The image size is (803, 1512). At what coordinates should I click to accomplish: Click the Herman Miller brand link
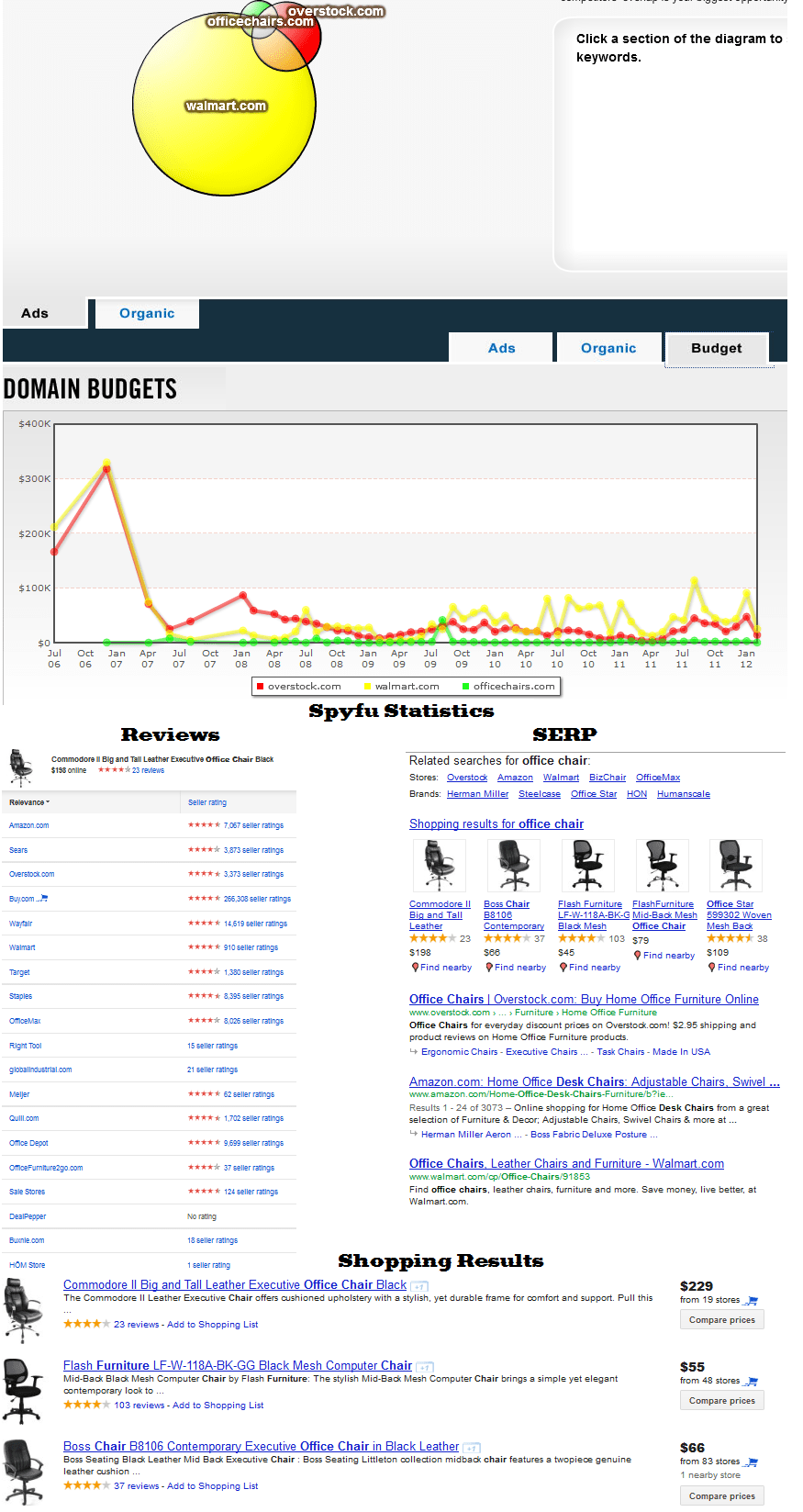coord(477,794)
